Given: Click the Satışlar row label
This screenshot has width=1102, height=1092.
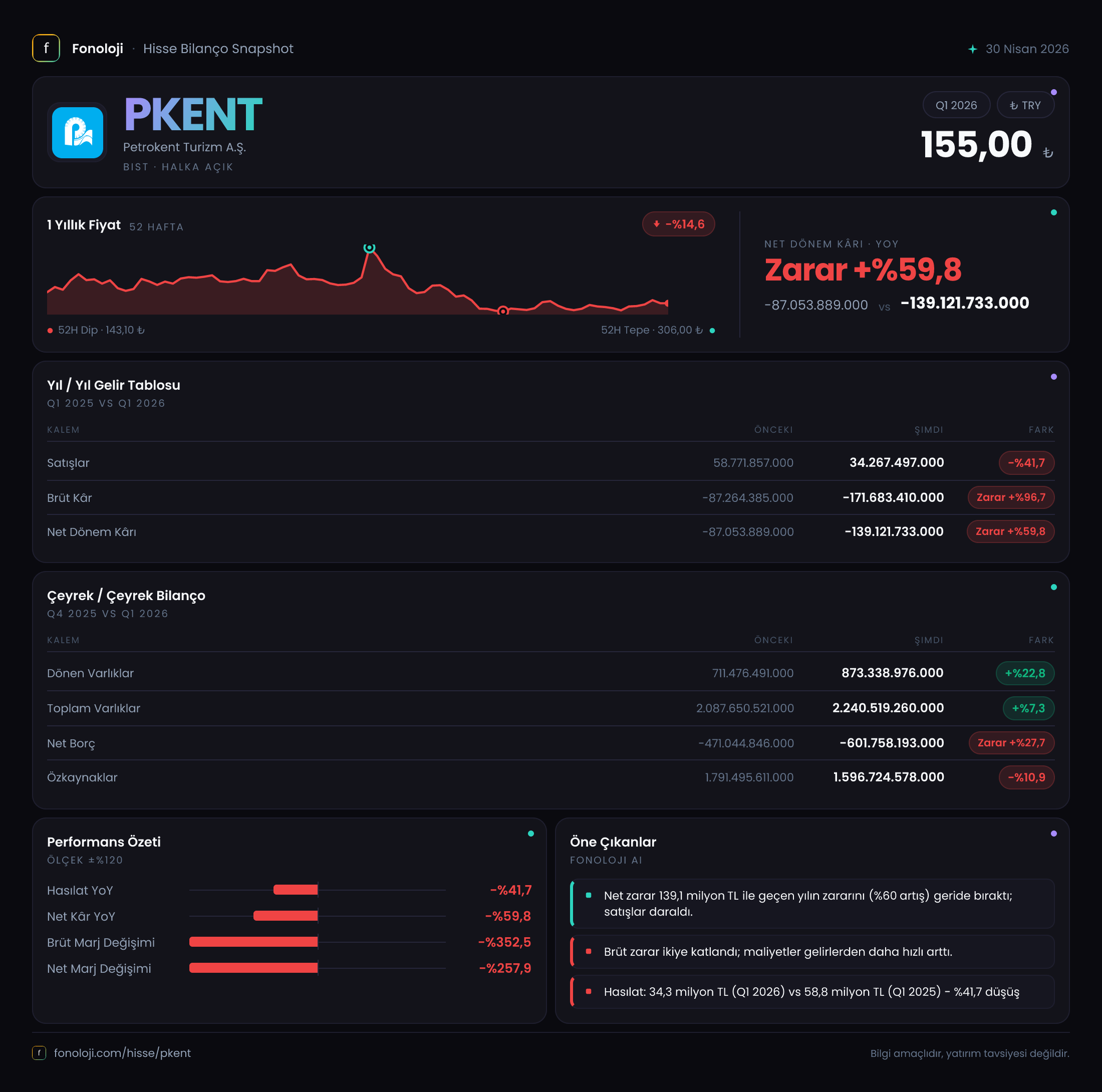Looking at the screenshot, I should click(x=69, y=463).
